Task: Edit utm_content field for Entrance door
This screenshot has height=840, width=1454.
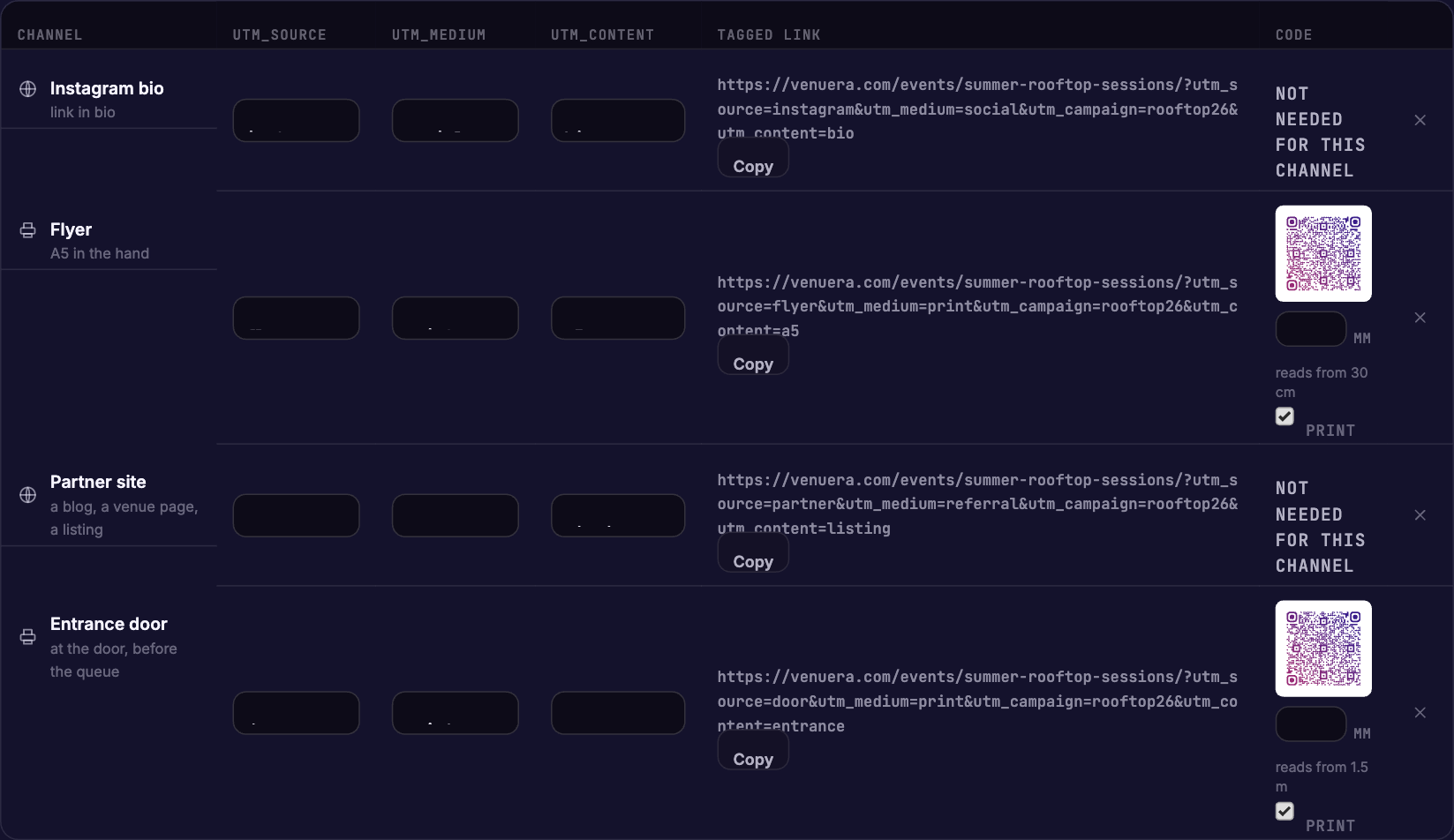Action: click(x=618, y=713)
